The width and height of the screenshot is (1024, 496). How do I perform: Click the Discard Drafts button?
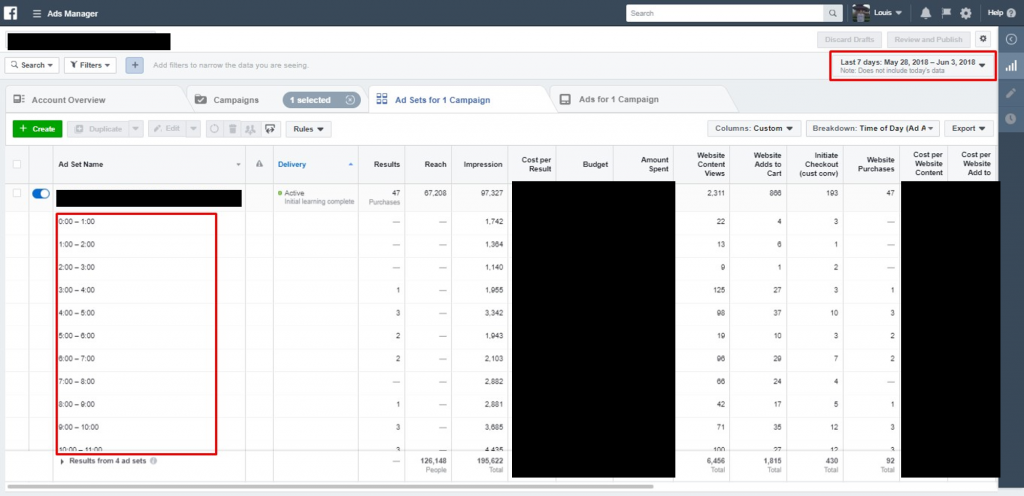[x=850, y=39]
